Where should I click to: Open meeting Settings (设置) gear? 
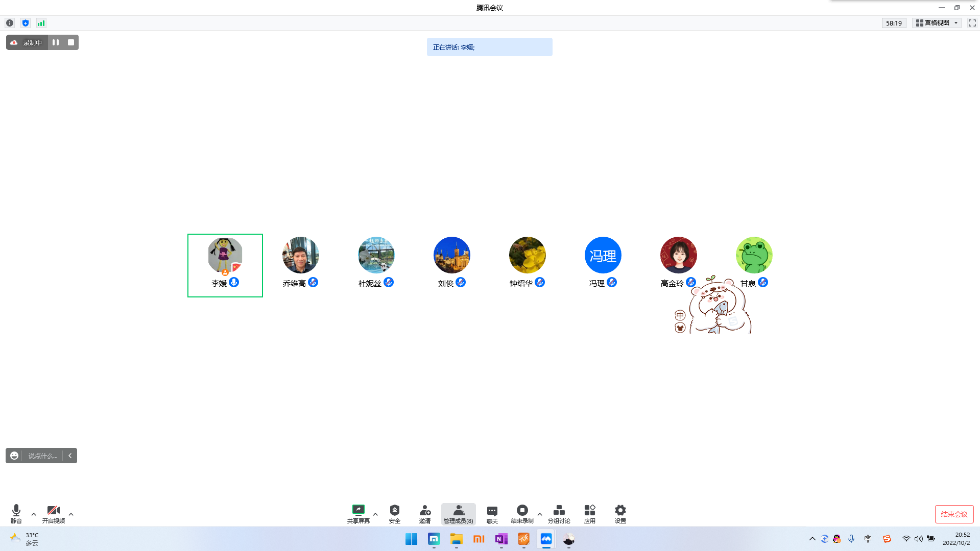point(620,512)
